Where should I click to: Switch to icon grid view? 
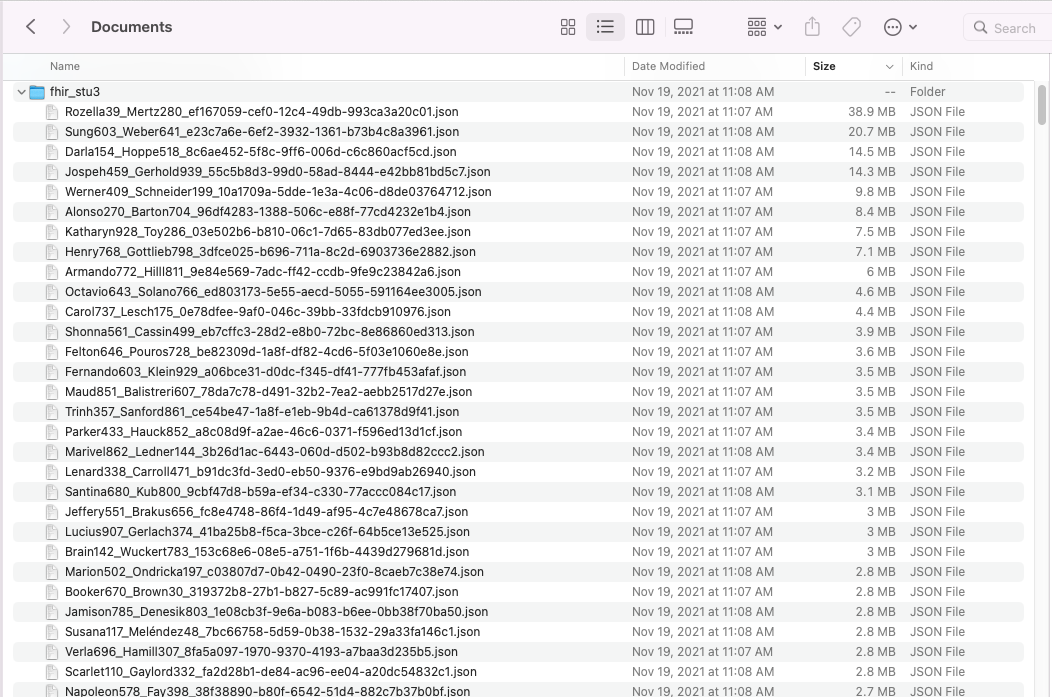pos(568,27)
